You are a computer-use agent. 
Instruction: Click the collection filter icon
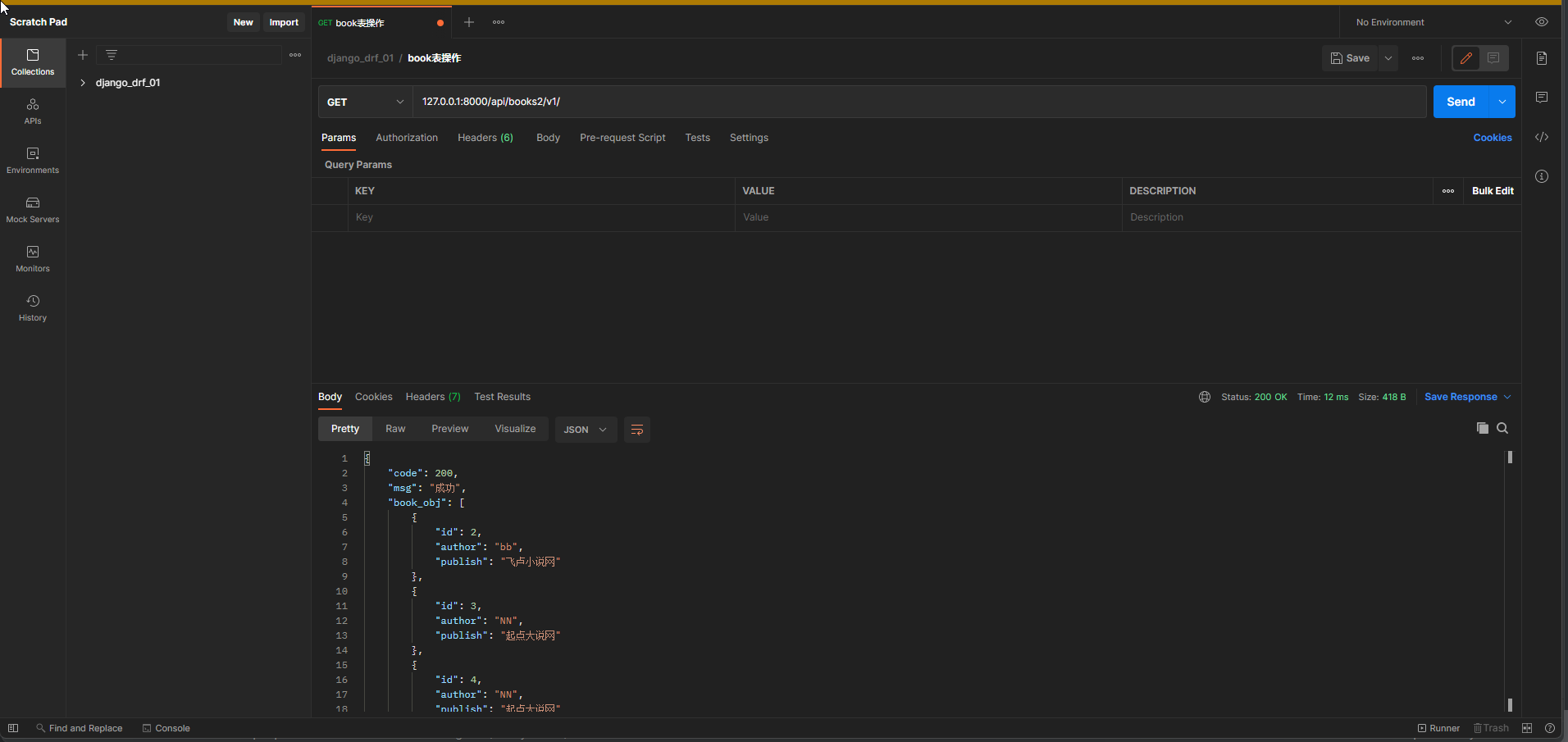(112, 55)
